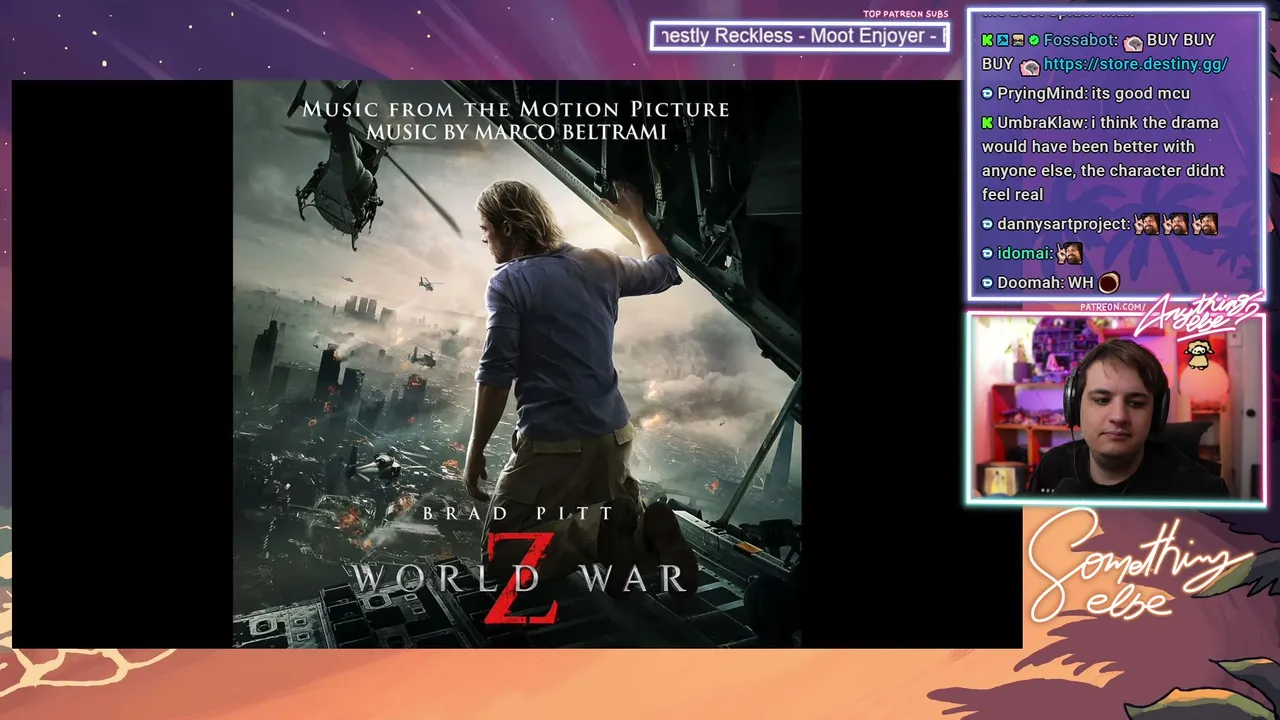Click the 'its good mcu' chat message
This screenshot has width=1280, height=720.
pyautogui.click(x=1140, y=93)
